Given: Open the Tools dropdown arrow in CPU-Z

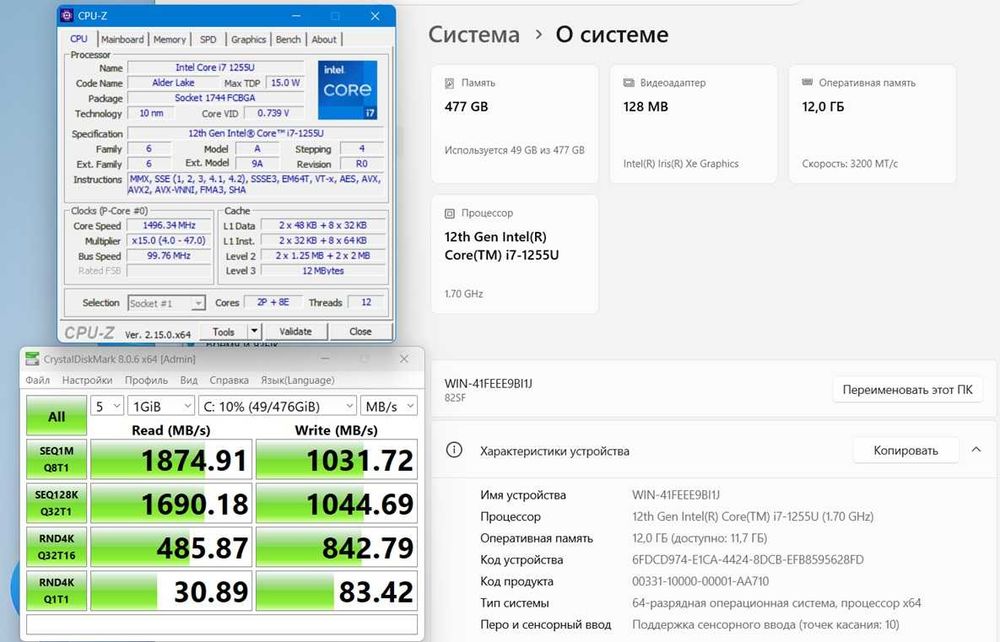Looking at the screenshot, I should [254, 332].
